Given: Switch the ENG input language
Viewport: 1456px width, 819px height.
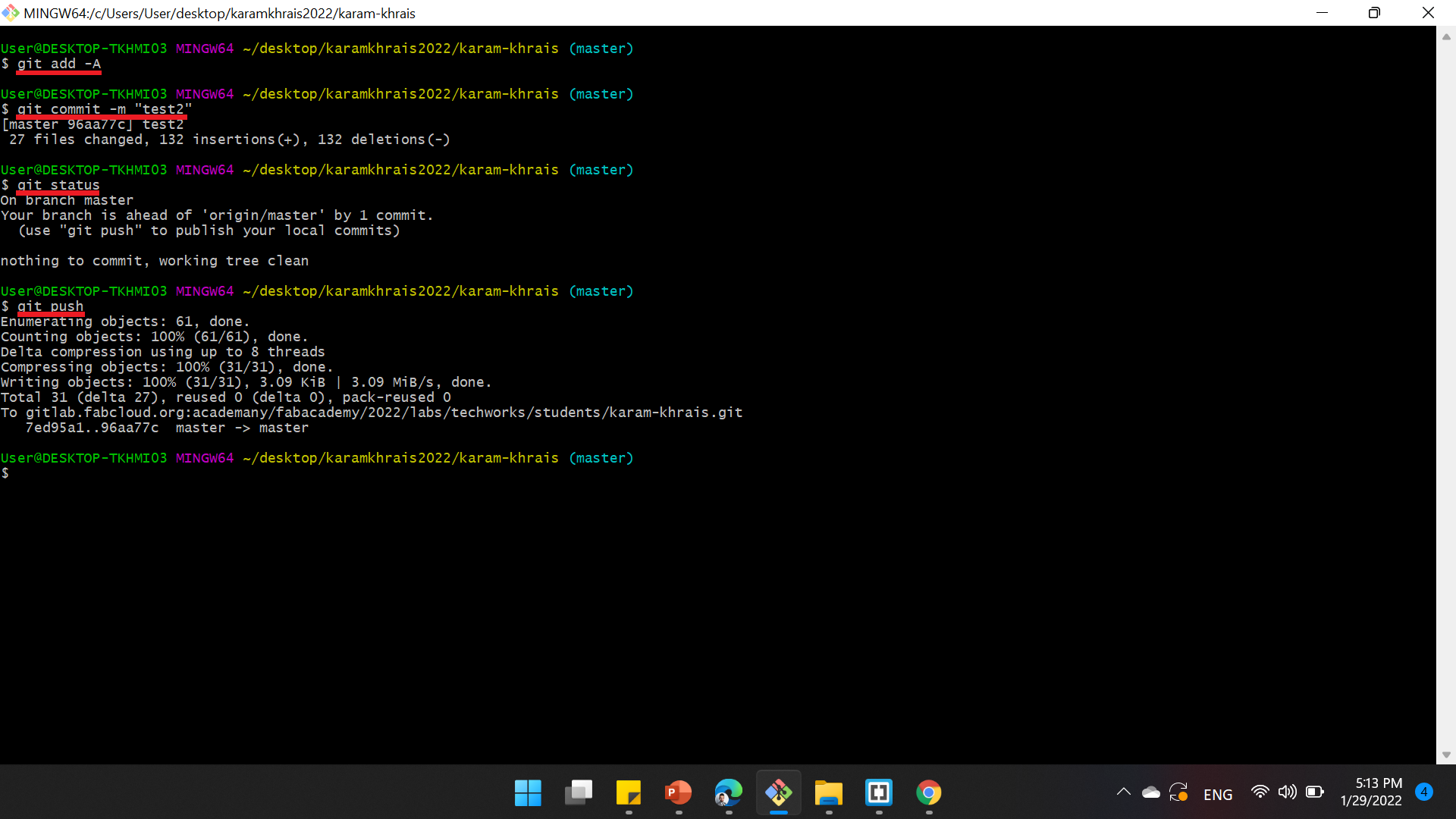Looking at the screenshot, I should pos(1218,794).
